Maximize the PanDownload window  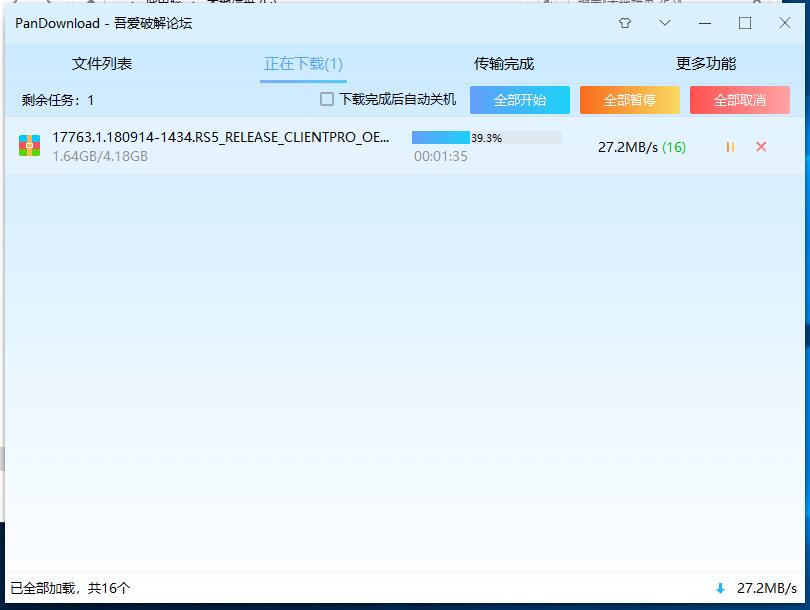pos(745,23)
